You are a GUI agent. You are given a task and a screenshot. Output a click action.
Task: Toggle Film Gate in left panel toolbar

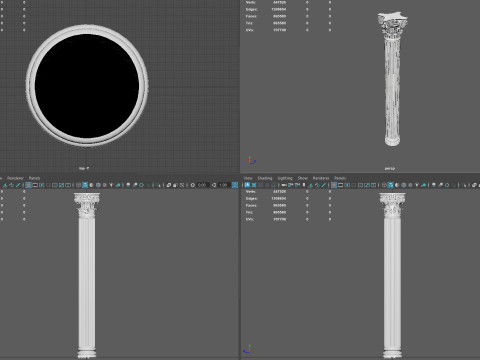[35, 185]
